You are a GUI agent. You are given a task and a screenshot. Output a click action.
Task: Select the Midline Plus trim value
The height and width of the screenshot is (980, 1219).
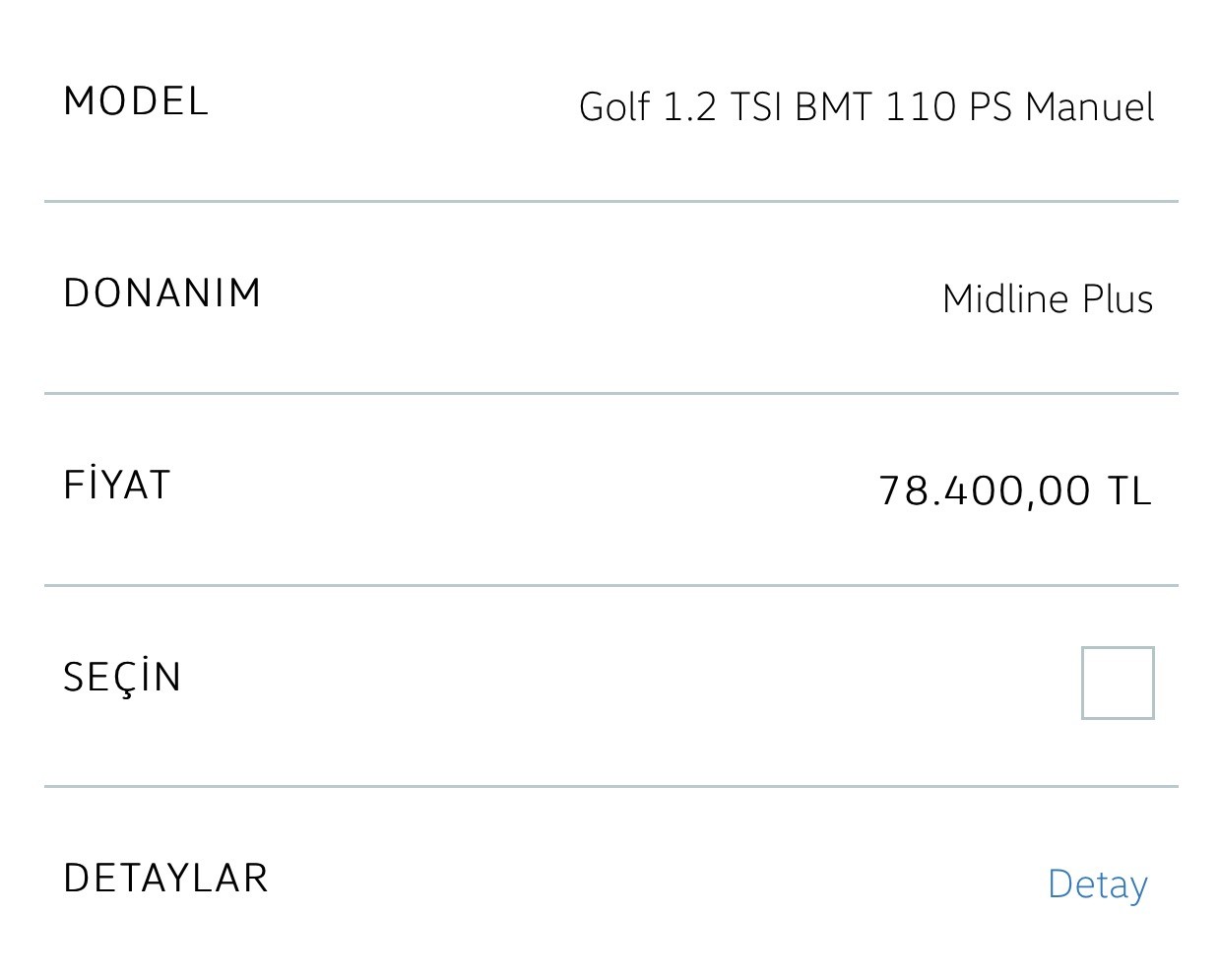[1048, 298]
